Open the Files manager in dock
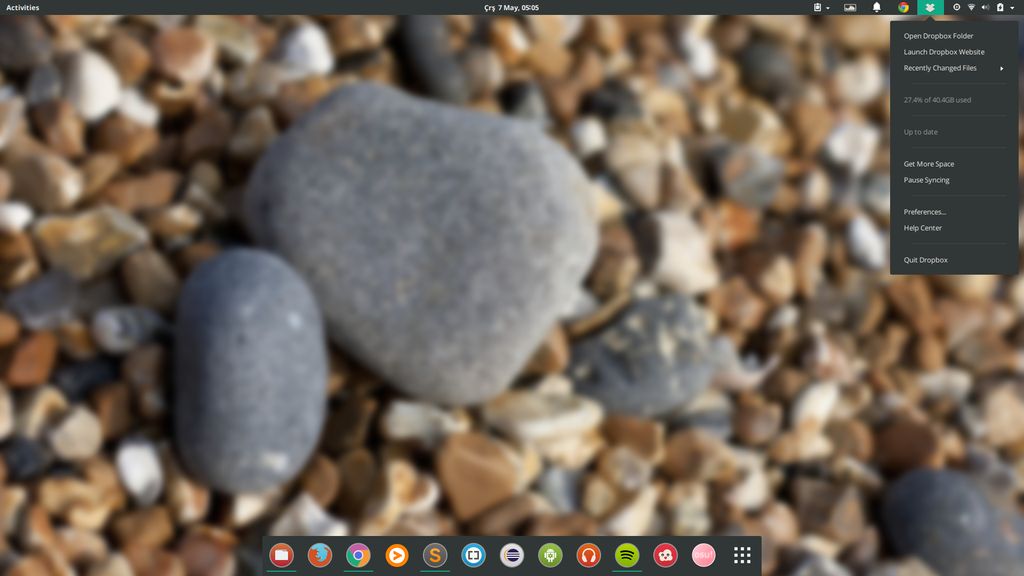Viewport: 1024px width, 576px height. 281,555
